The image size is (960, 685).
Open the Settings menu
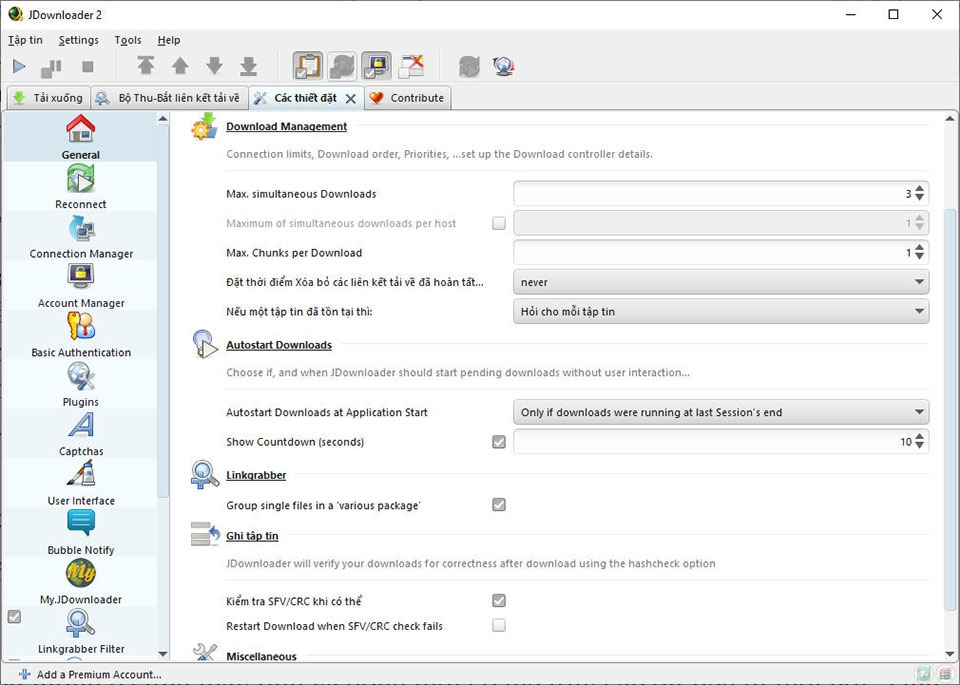tap(78, 40)
